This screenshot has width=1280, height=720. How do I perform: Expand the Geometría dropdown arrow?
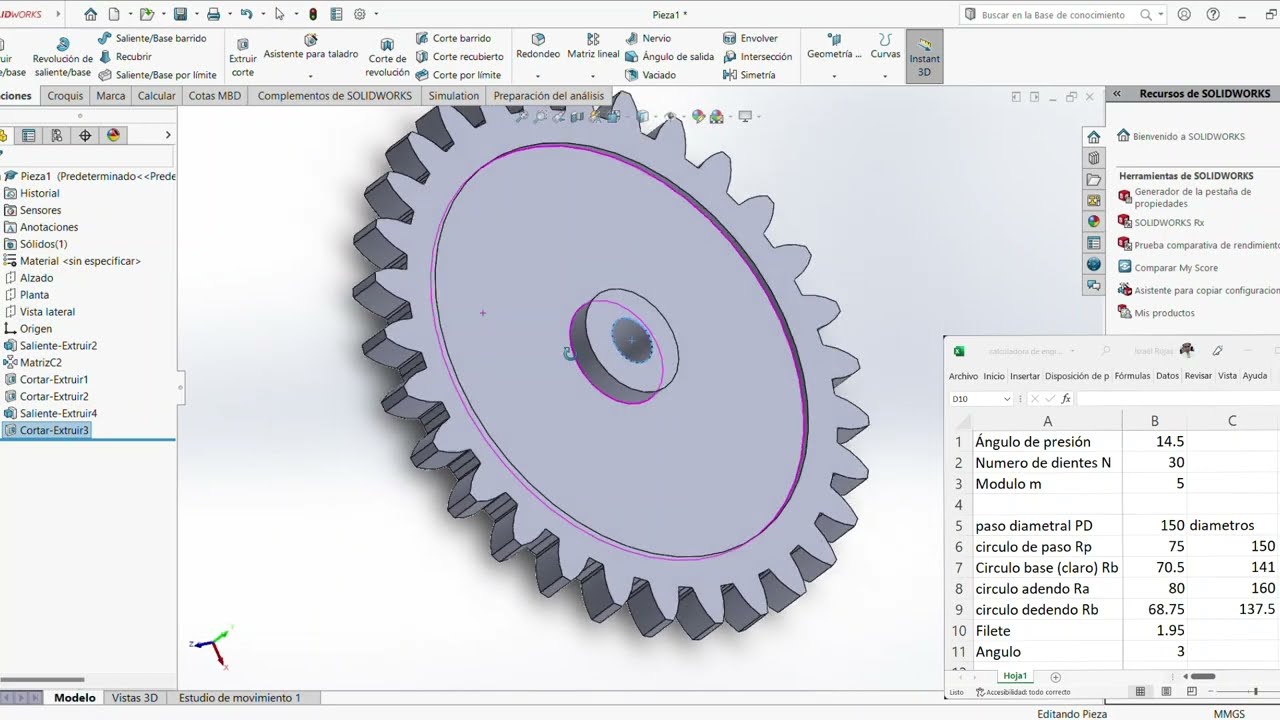tap(833, 76)
